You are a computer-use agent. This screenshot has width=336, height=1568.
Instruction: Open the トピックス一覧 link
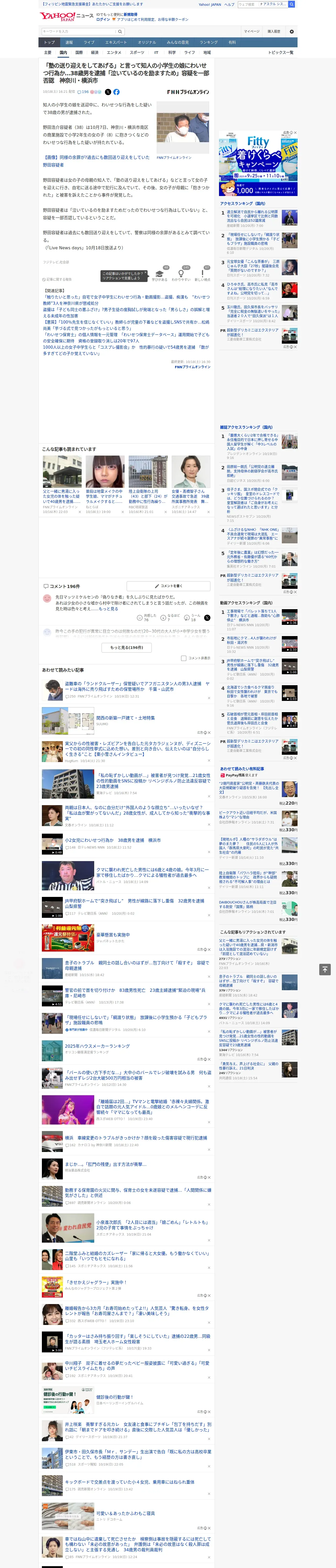click(281, 52)
